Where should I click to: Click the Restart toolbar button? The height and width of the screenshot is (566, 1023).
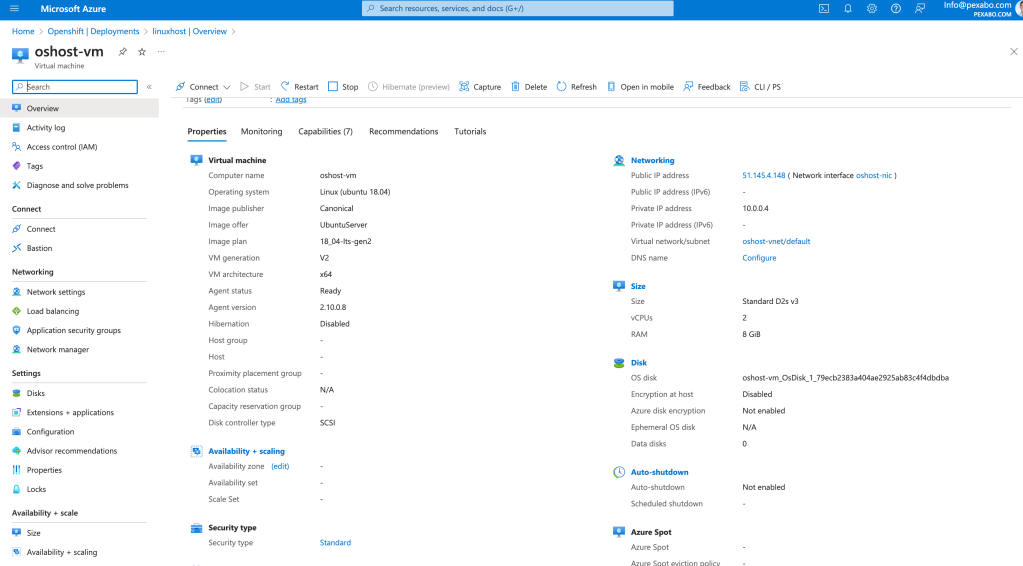click(299, 87)
